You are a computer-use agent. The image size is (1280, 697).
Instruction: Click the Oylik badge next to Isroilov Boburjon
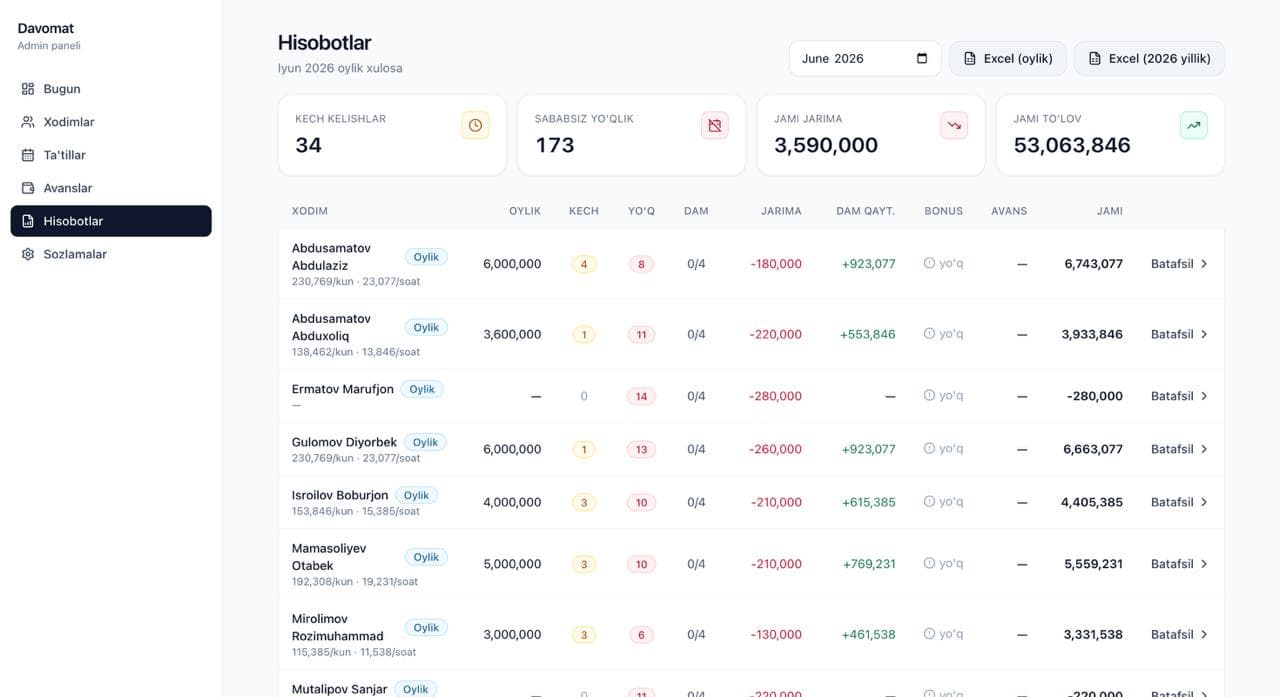[x=416, y=495]
